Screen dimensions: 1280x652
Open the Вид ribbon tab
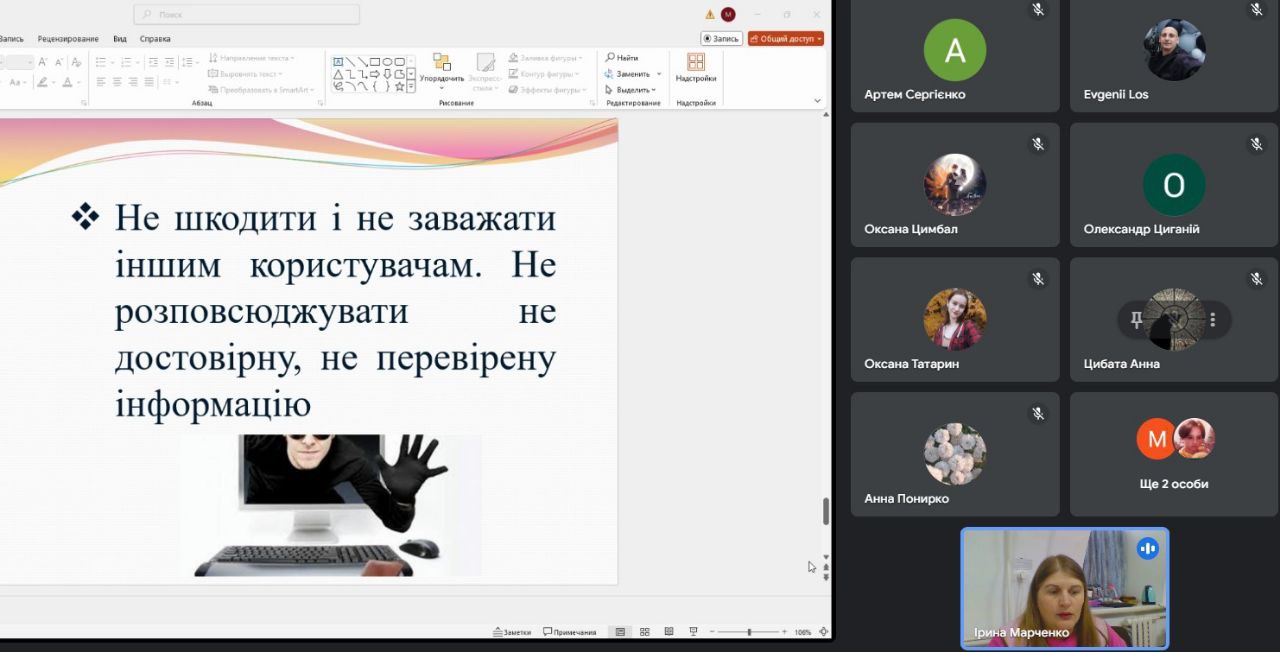coord(120,39)
